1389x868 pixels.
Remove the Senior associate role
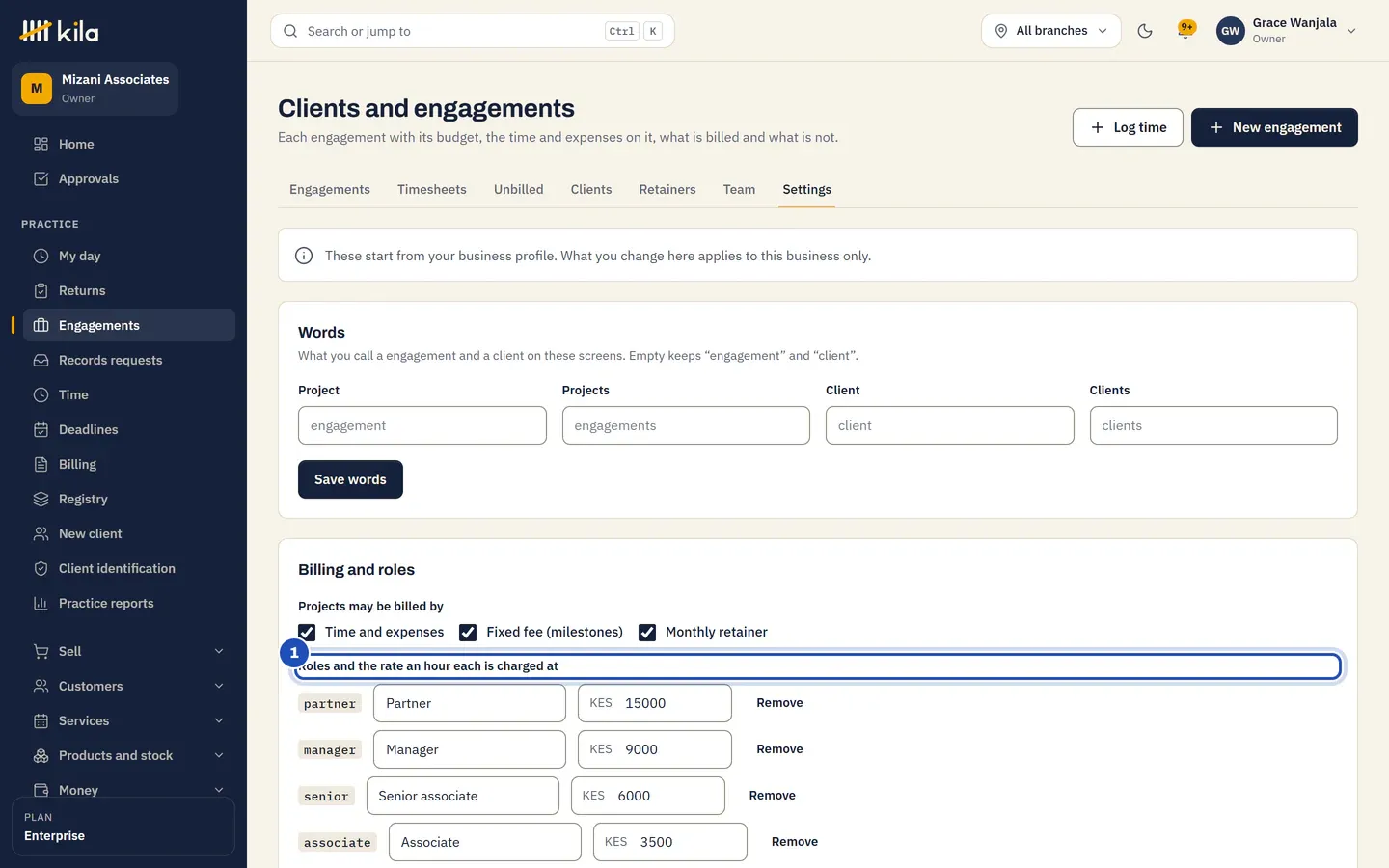(773, 796)
